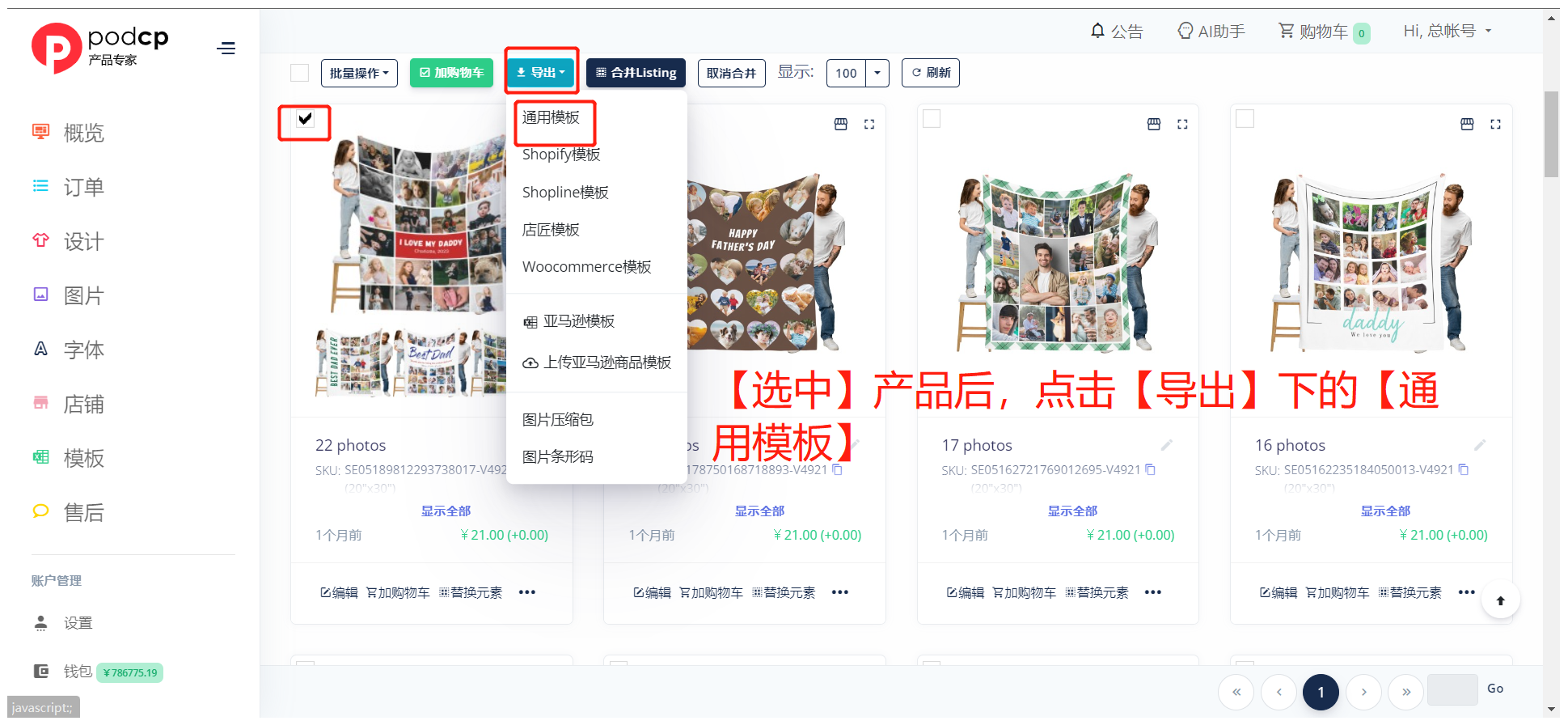Select 亚马逊模板 in export menu
The height and width of the screenshot is (725, 1568).
[x=577, y=321]
